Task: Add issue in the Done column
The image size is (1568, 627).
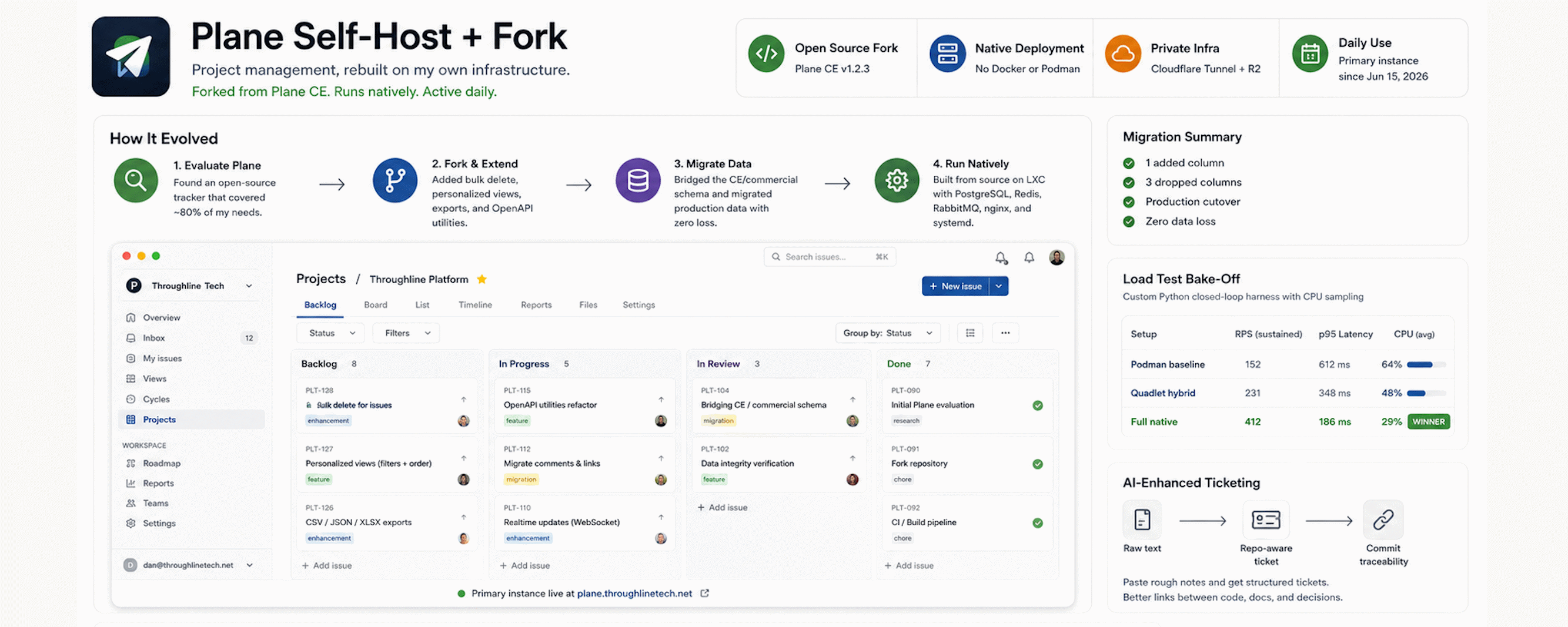Action: coord(910,565)
